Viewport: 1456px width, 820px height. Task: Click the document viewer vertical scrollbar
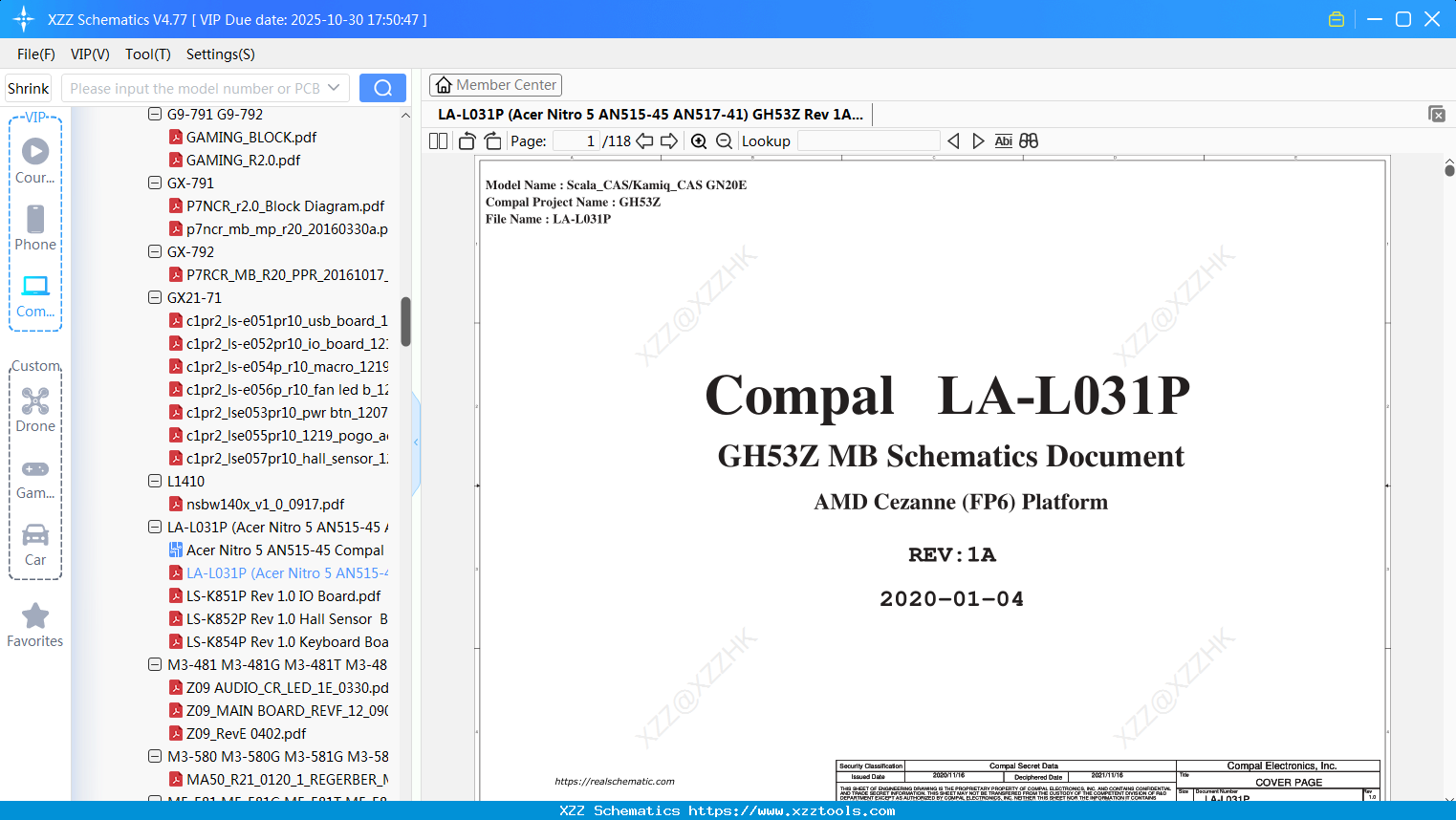pyautogui.click(x=1449, y=170)
